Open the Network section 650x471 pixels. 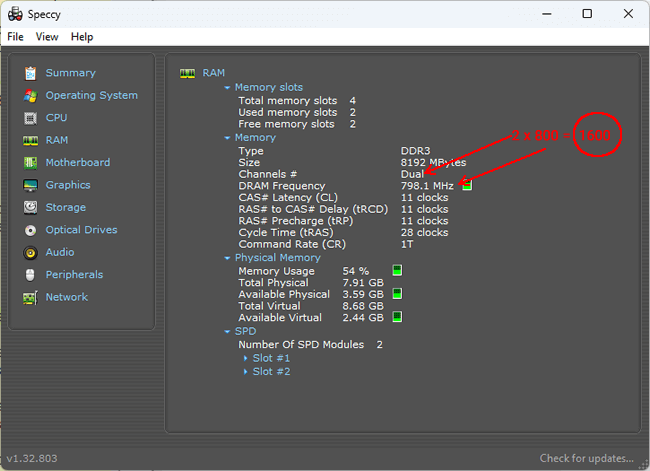click(66, 297)
